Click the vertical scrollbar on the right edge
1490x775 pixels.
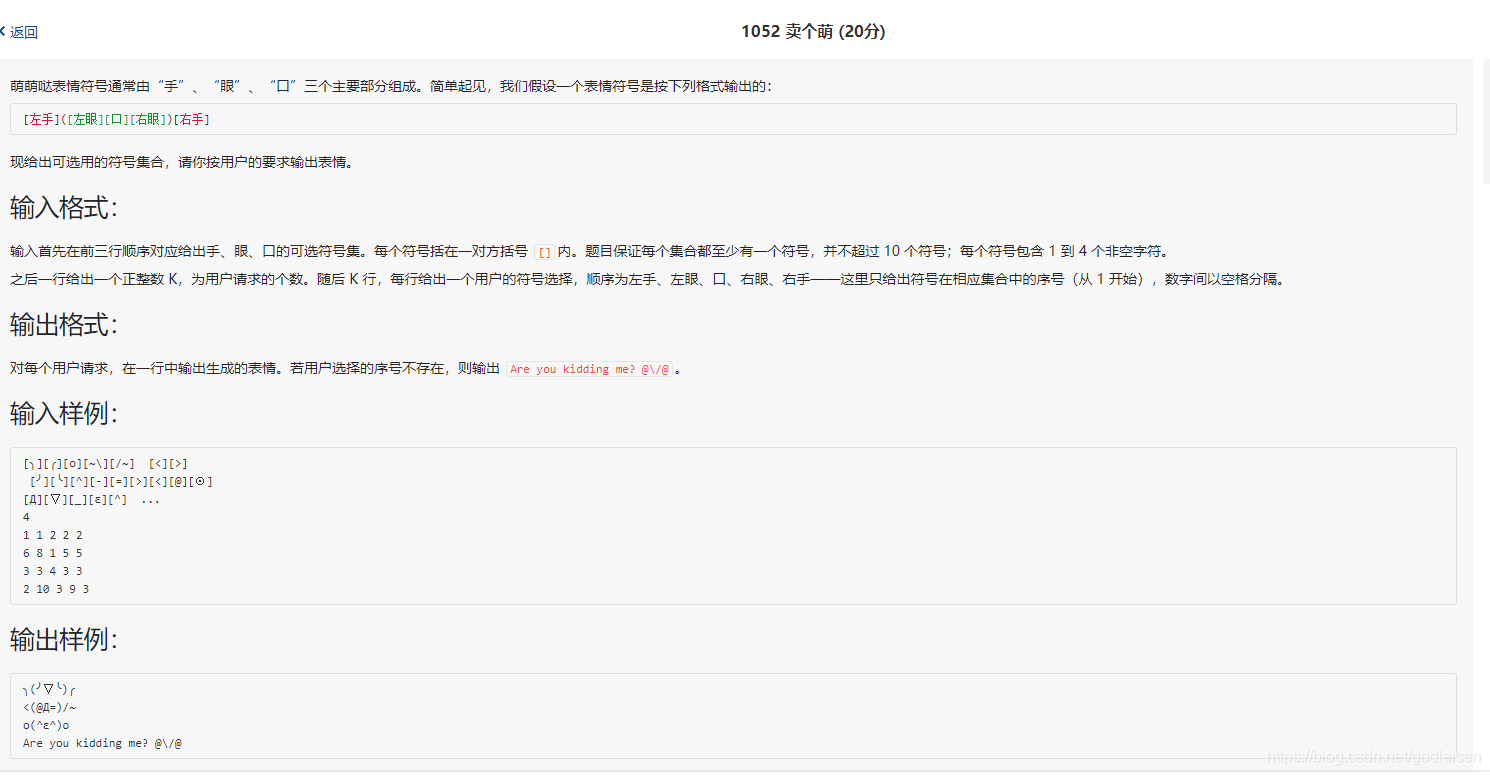[x=1485, y=120]
